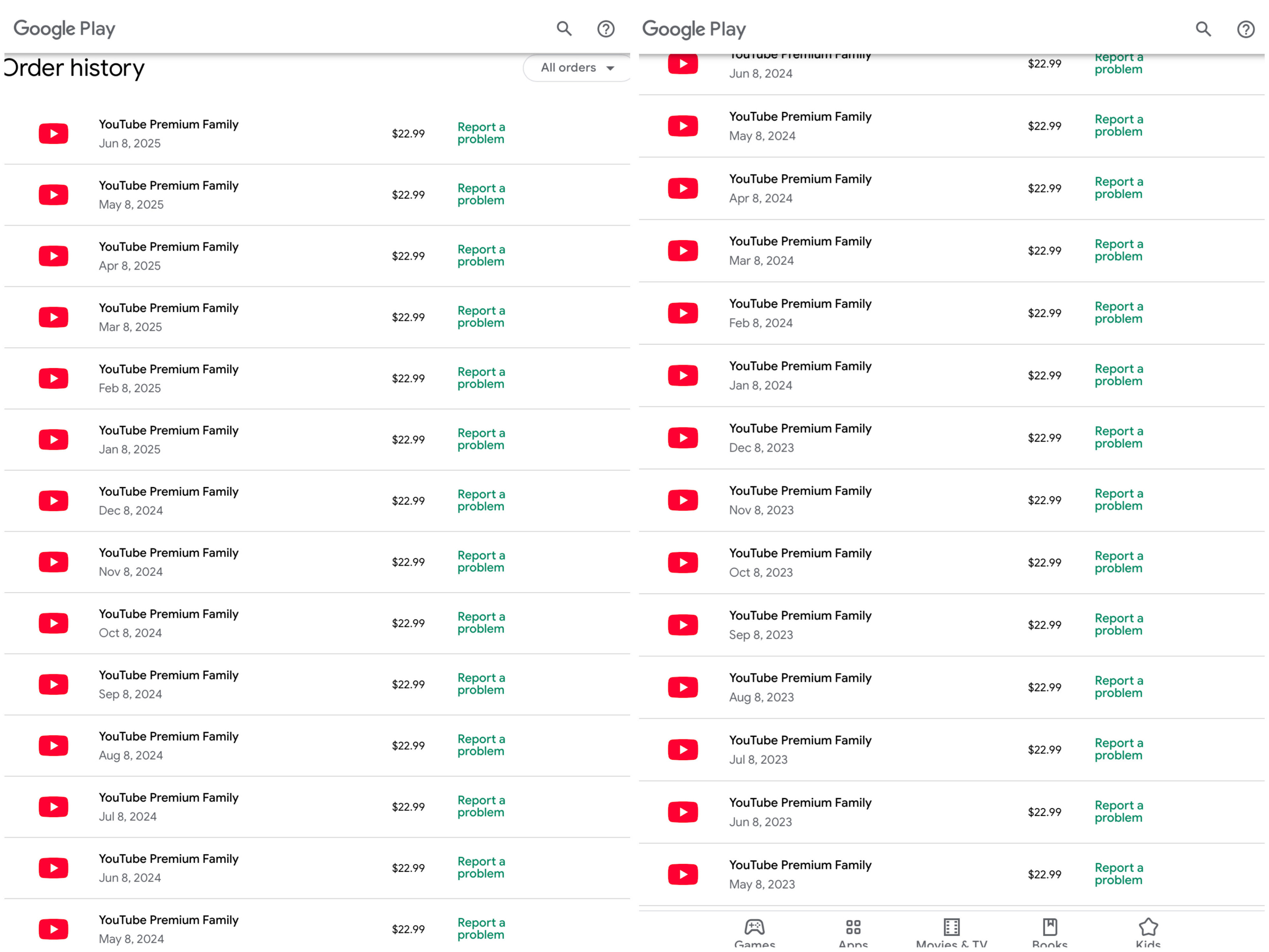The image size is (1269, 952).
Task: Click YouTube icon for the Dec 8, 2023 order
Action: [x=683, y=438]
